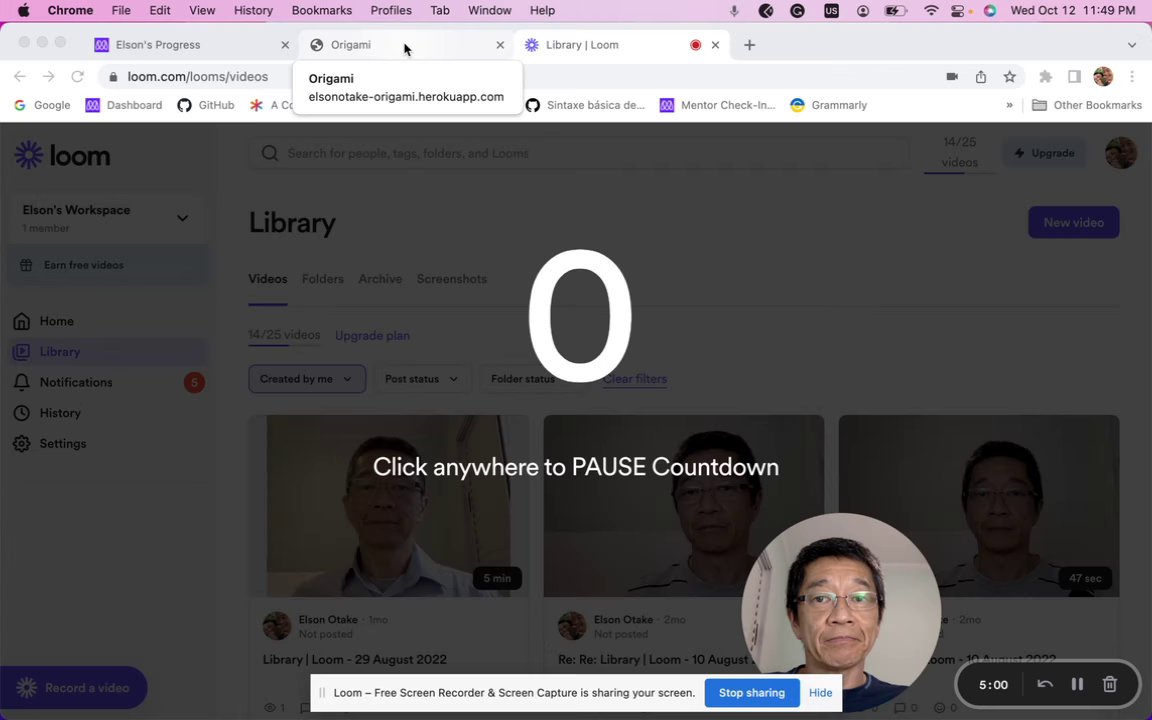Viewport: 1152px width, 720px height.
Task: Open the Chrome profile avatar
Action: (1103, 76)
